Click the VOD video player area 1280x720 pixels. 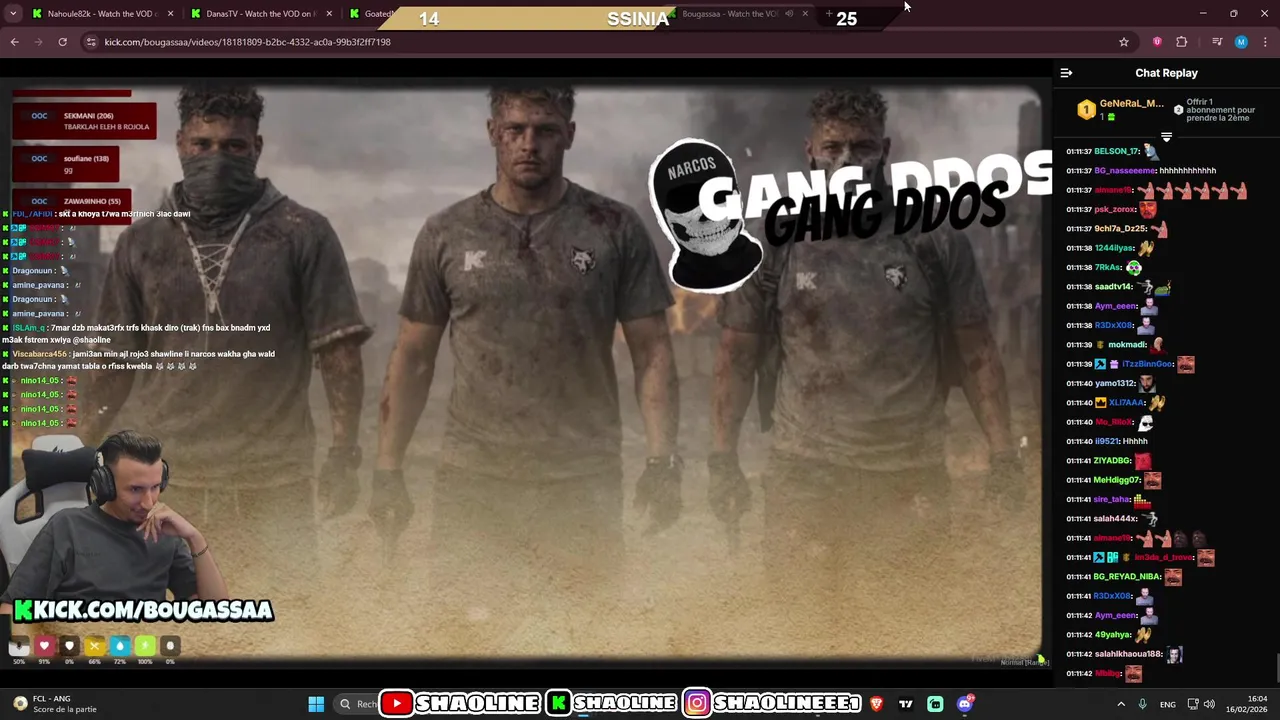526,372
